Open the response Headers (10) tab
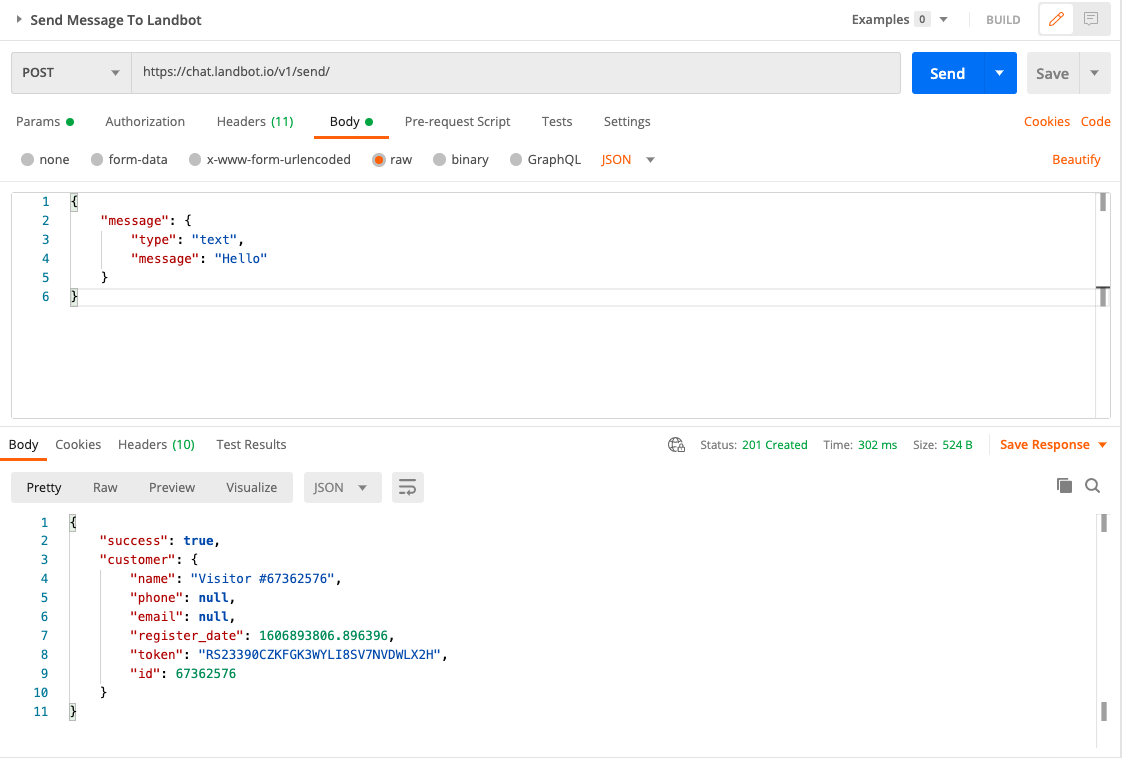 click(156, 445)
